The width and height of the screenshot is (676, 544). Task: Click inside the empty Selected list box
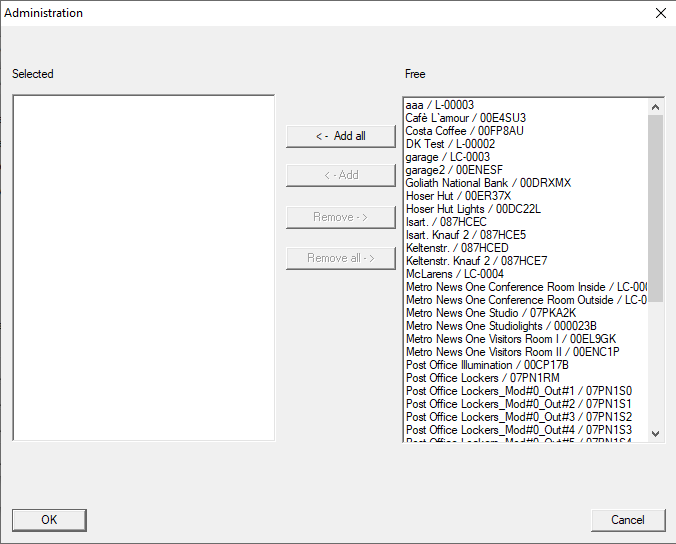click(x=143, y=267)
